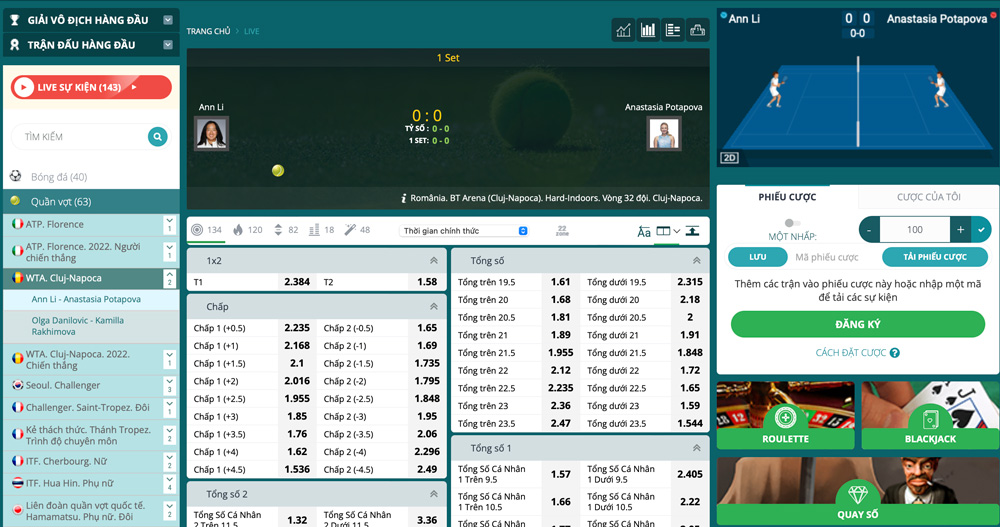Select T2 odds 1.58

427,281
